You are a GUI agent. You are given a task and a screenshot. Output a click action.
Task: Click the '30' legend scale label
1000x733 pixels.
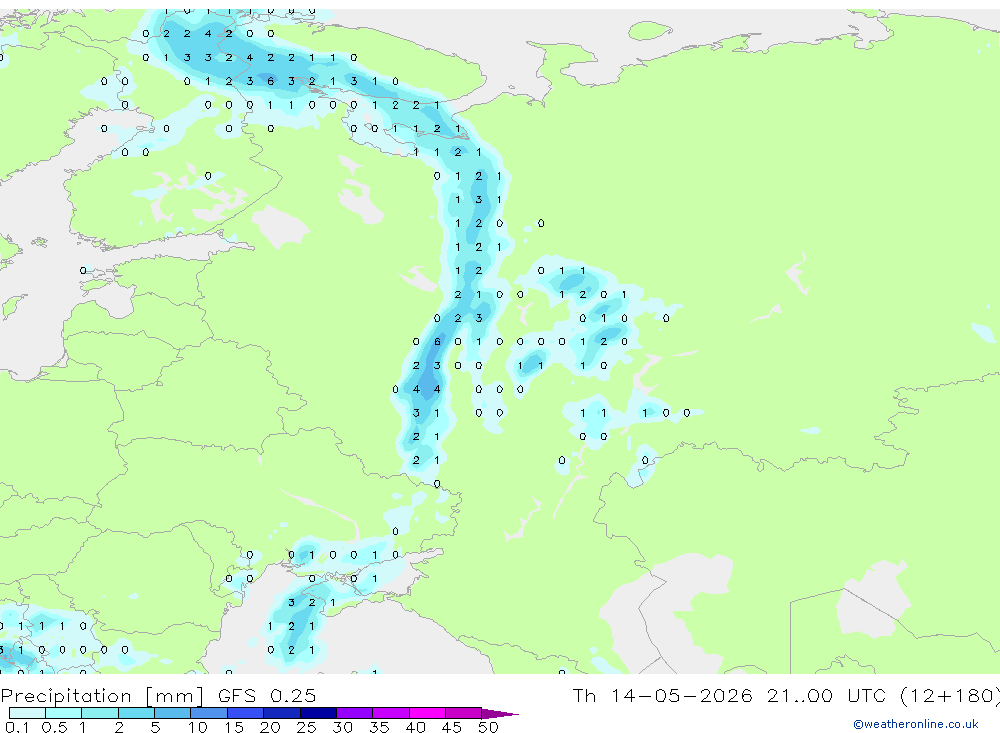[x=342, y=727]
